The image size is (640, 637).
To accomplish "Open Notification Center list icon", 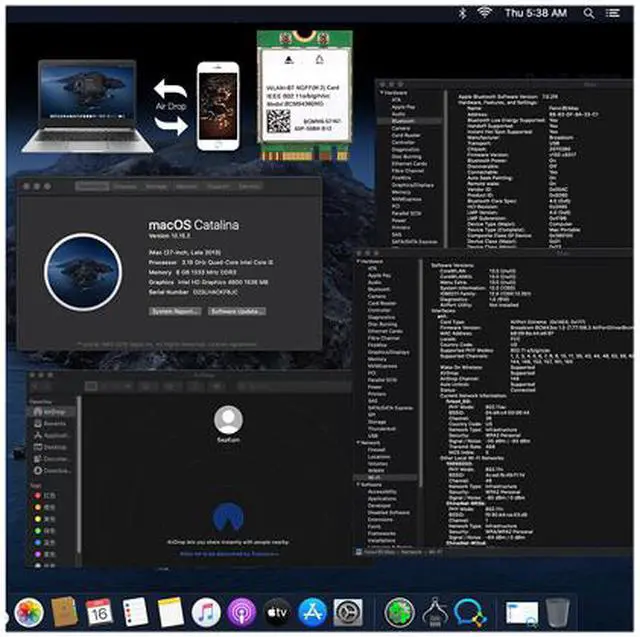I will coord(613,13).
